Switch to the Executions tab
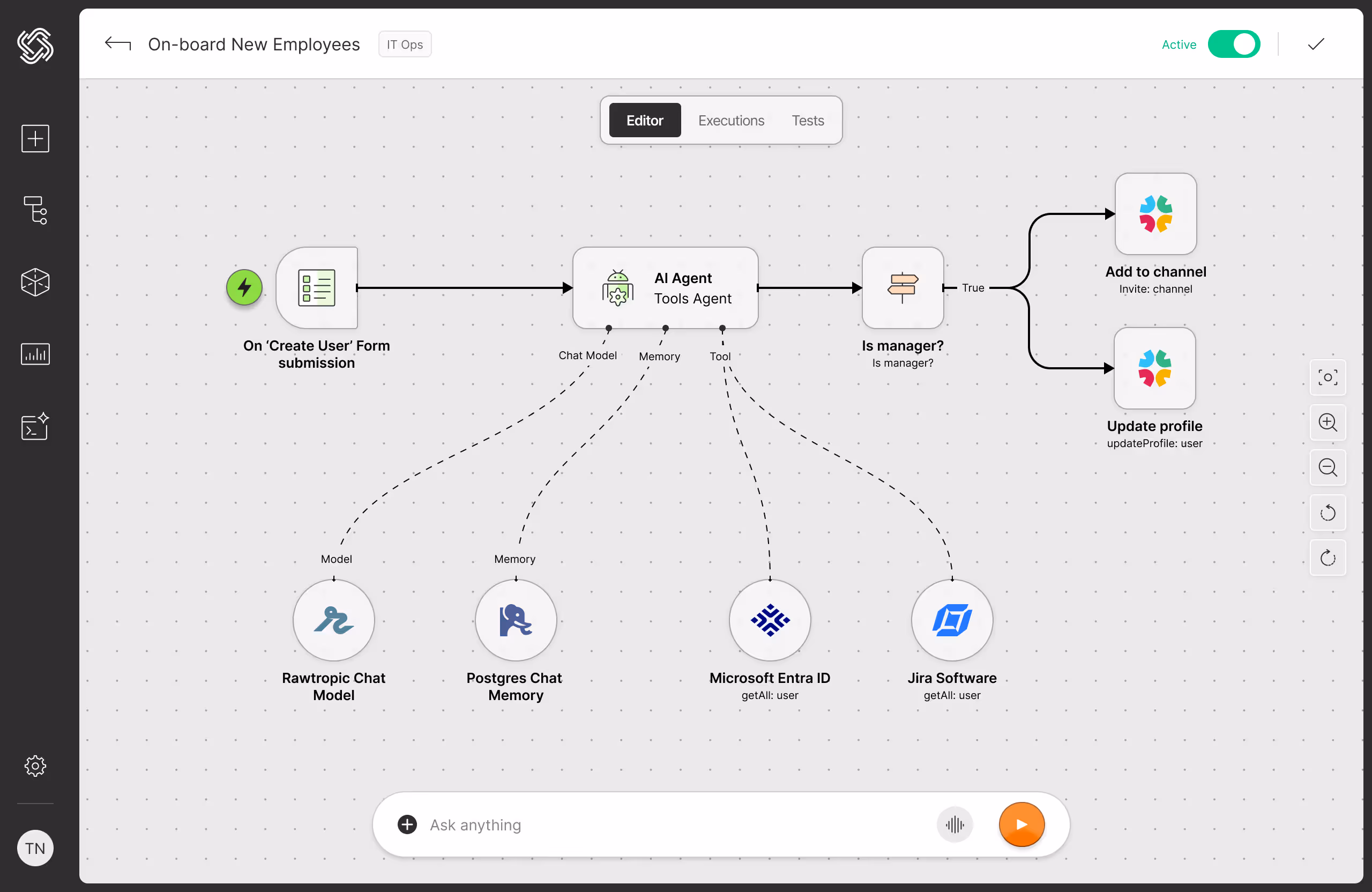The width and height of the screenshot is (1372, 892). click(x=731, y=120)
